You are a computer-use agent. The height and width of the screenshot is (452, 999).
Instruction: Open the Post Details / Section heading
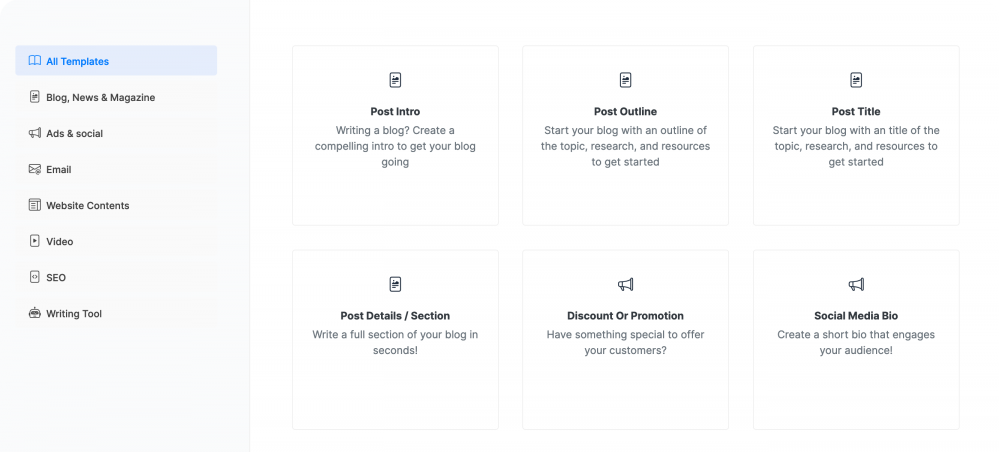395,316
